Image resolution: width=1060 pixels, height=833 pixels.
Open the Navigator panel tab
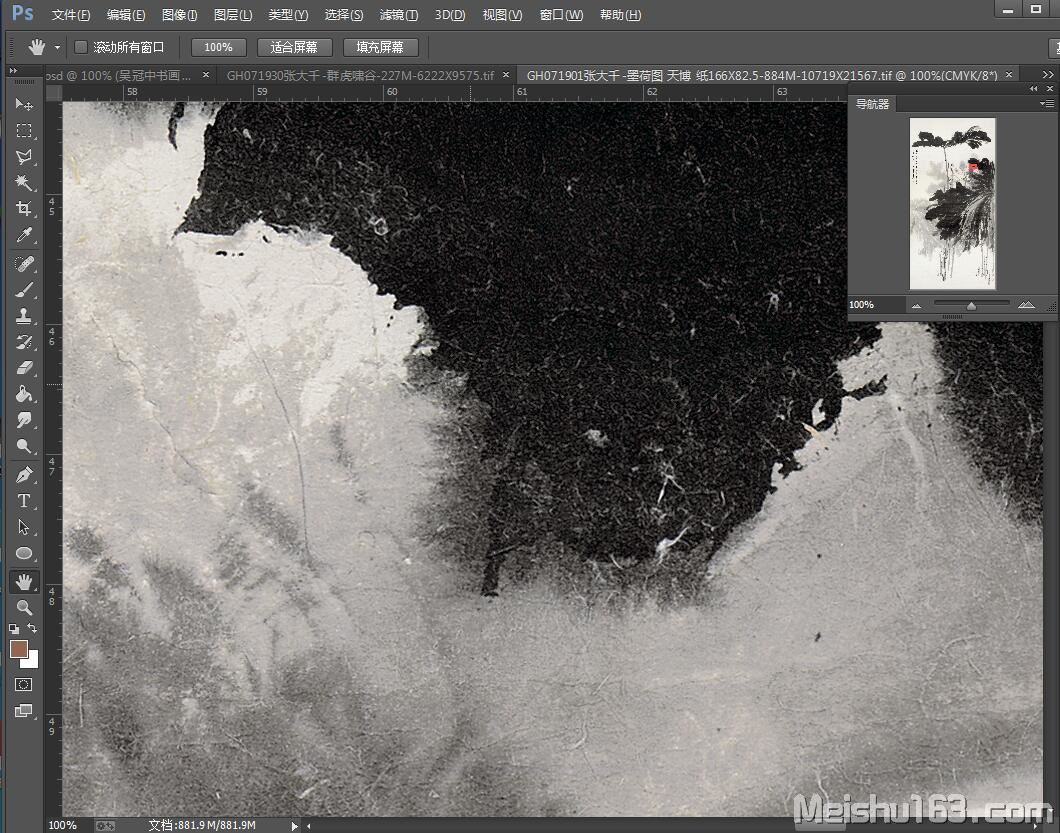872,103
